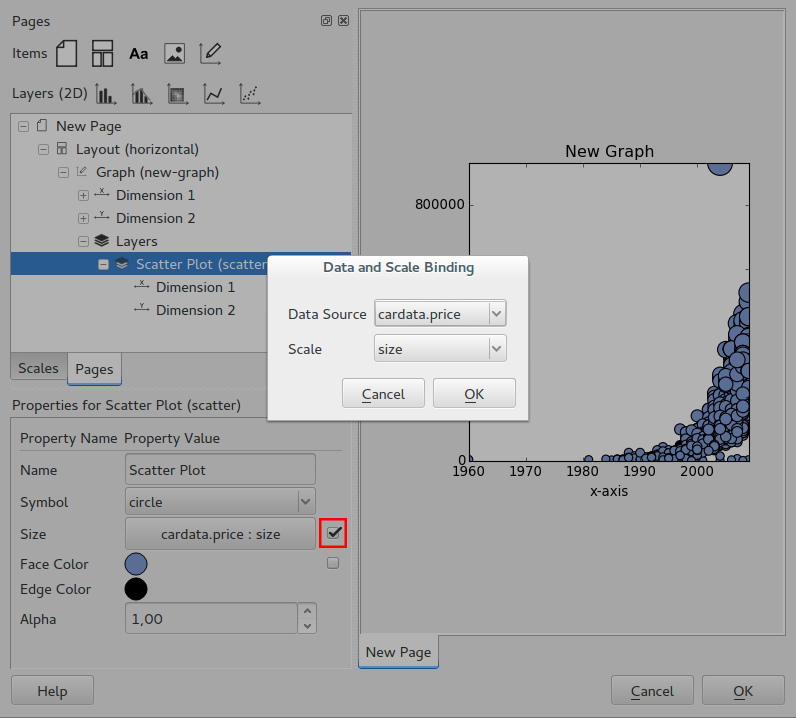Add a line plot layer
Image resolution: width=796 pixels, height=718 pixels.
coord(213,94)
